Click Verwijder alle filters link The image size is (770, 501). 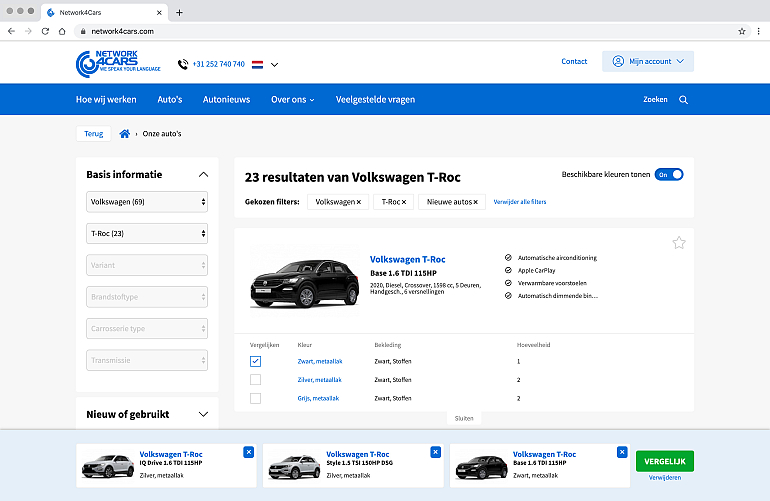pyautogui.click(x=520, y=202)
